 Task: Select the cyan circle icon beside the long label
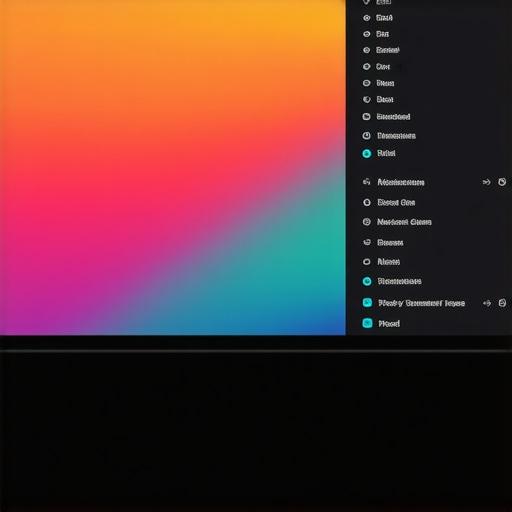pos(367,281)
